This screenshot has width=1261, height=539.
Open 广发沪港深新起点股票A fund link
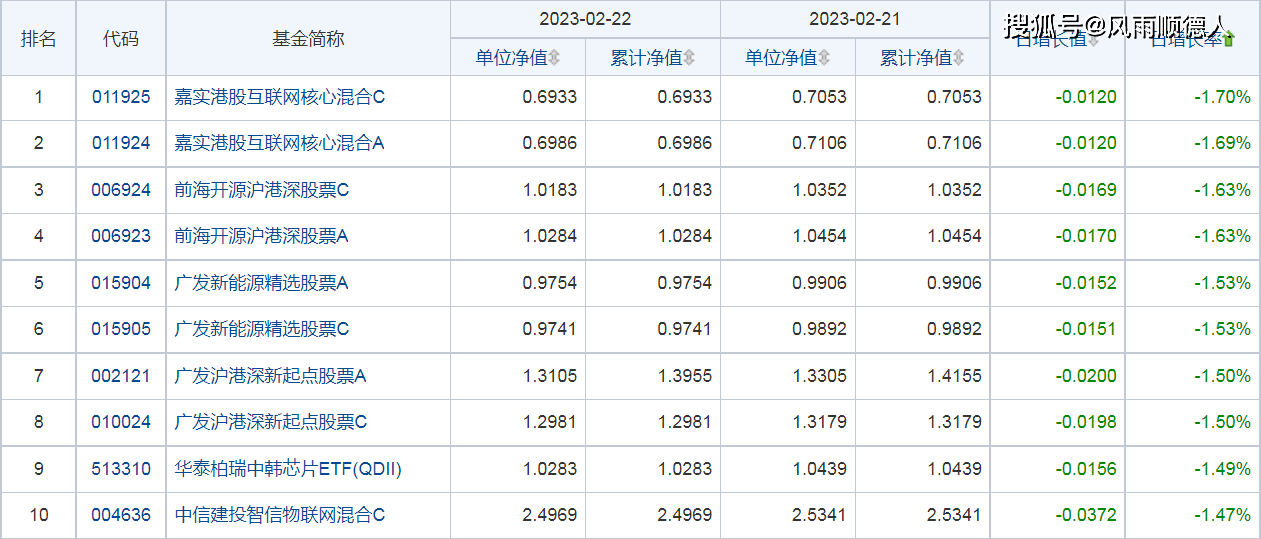click(x=270, y=376)
